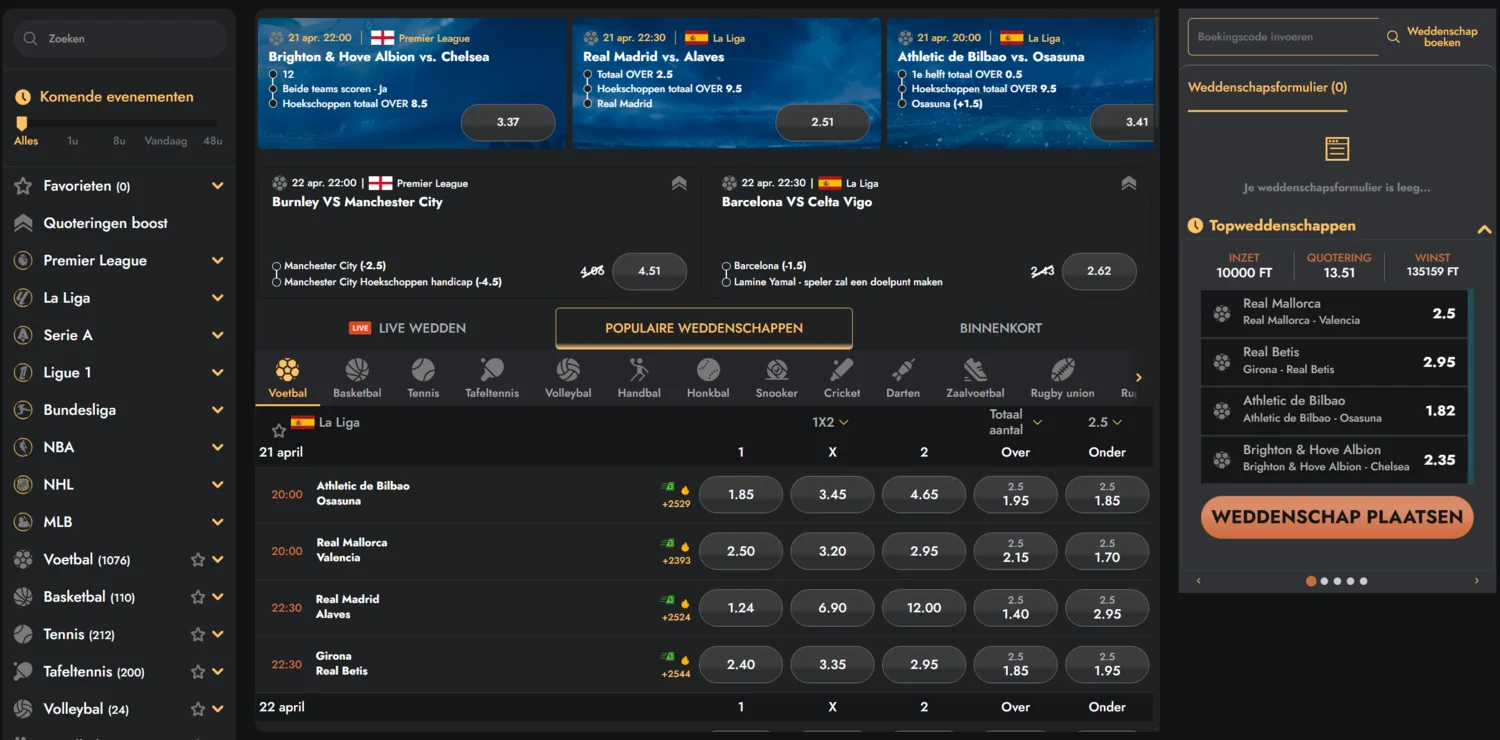The height and width of the screenshot is (740, 1500).
Task: Switch to POPULAIRE WEDDENSCHAPPEN tab
Action: coord(704,328)
